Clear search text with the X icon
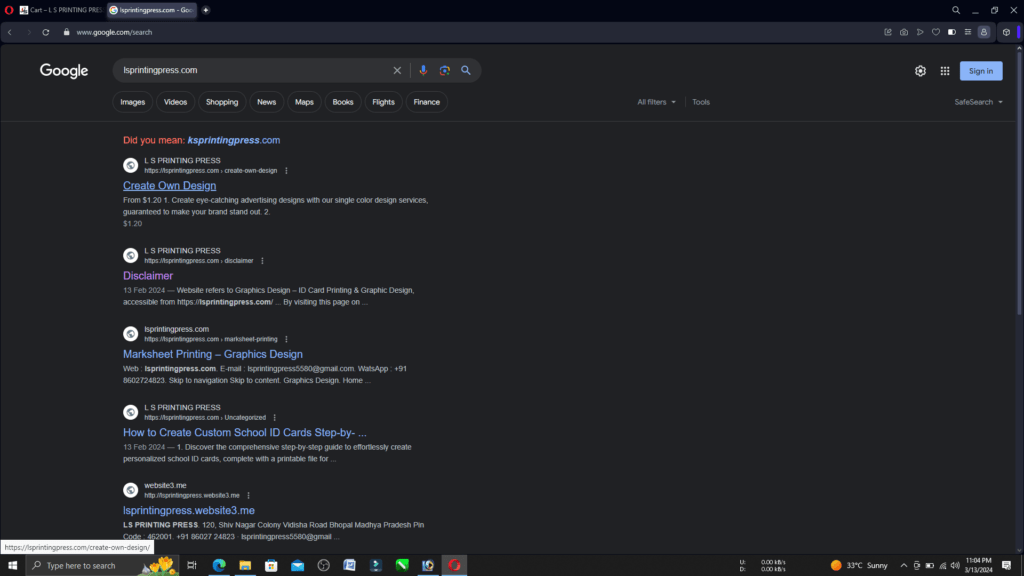1024x576 pixels. [x=397, y=71]
